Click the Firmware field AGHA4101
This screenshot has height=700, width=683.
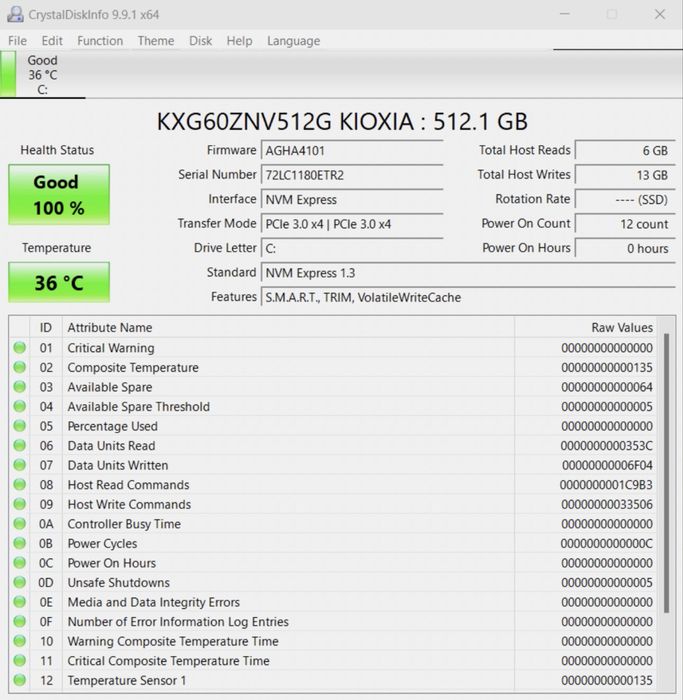pyautogui.click(x=352, y=150)
